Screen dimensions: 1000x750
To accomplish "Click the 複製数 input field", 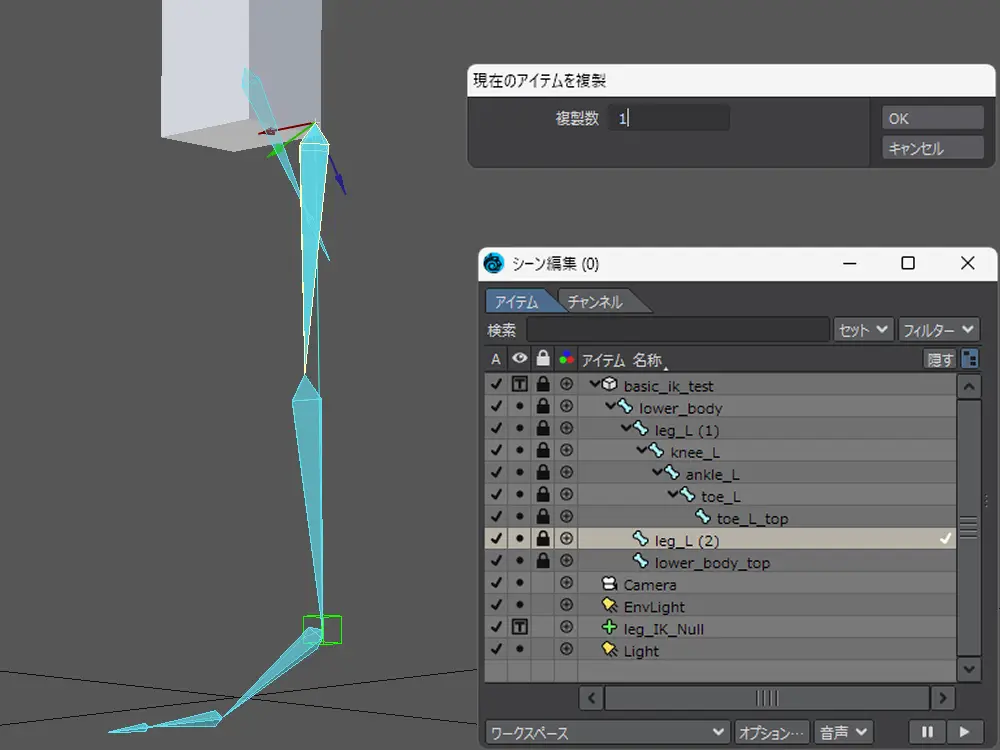I will tap(669, 118).
